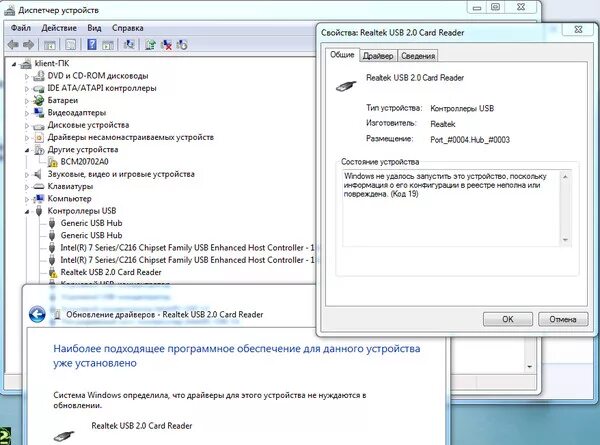
Task: Click the Контроллеры USB device type value in Properties
Action: point(462,108)
